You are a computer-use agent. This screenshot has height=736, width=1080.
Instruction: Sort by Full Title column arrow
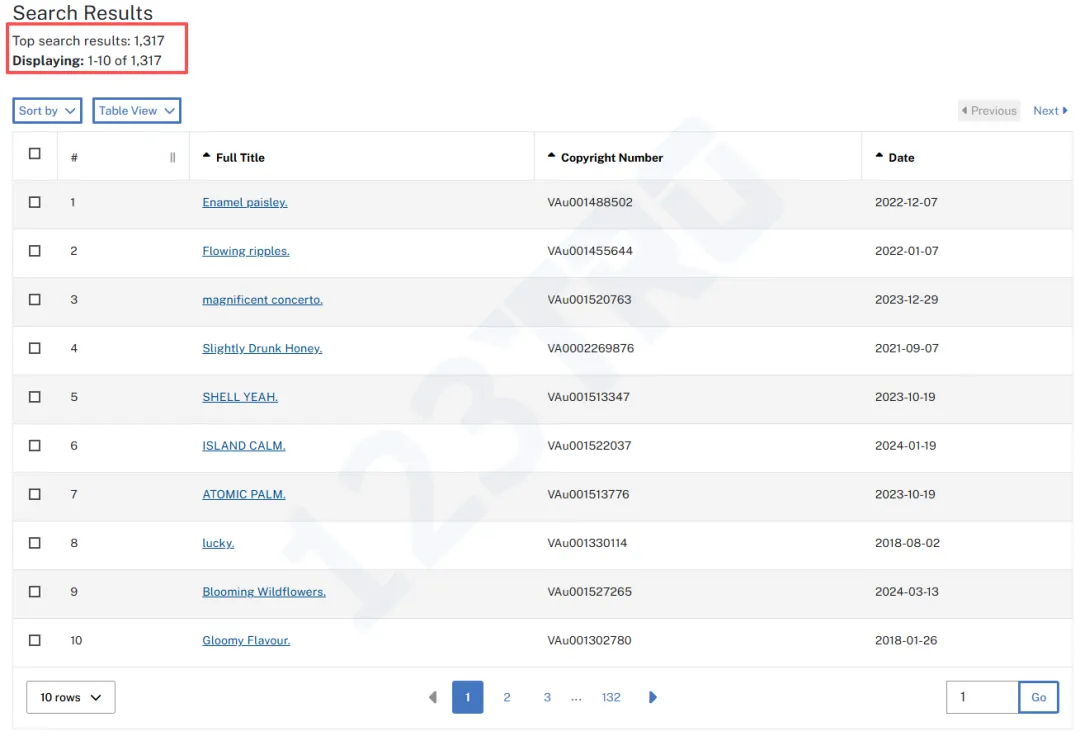point(206,156)
